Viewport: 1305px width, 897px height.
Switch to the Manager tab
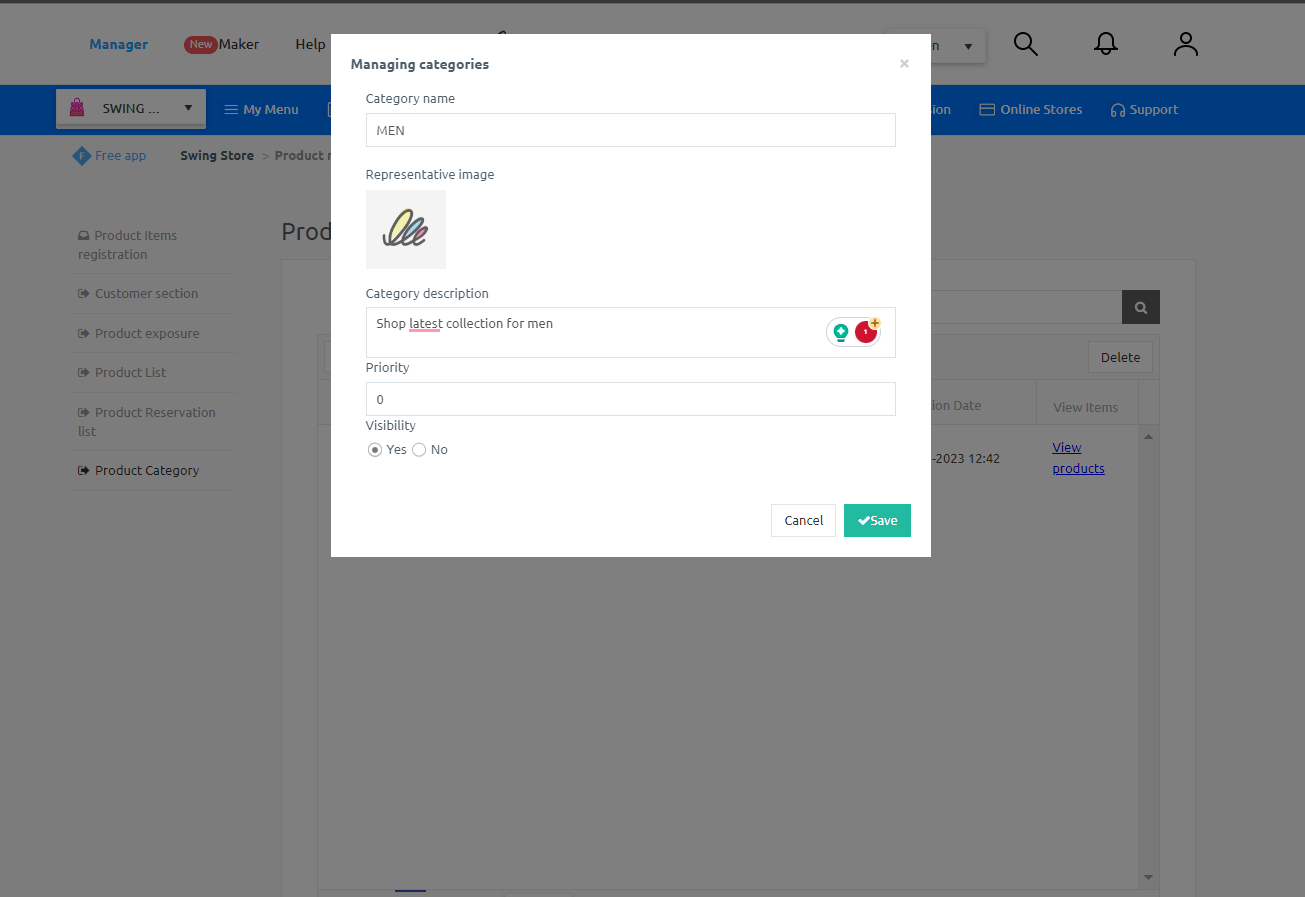(x=118, y=44)
